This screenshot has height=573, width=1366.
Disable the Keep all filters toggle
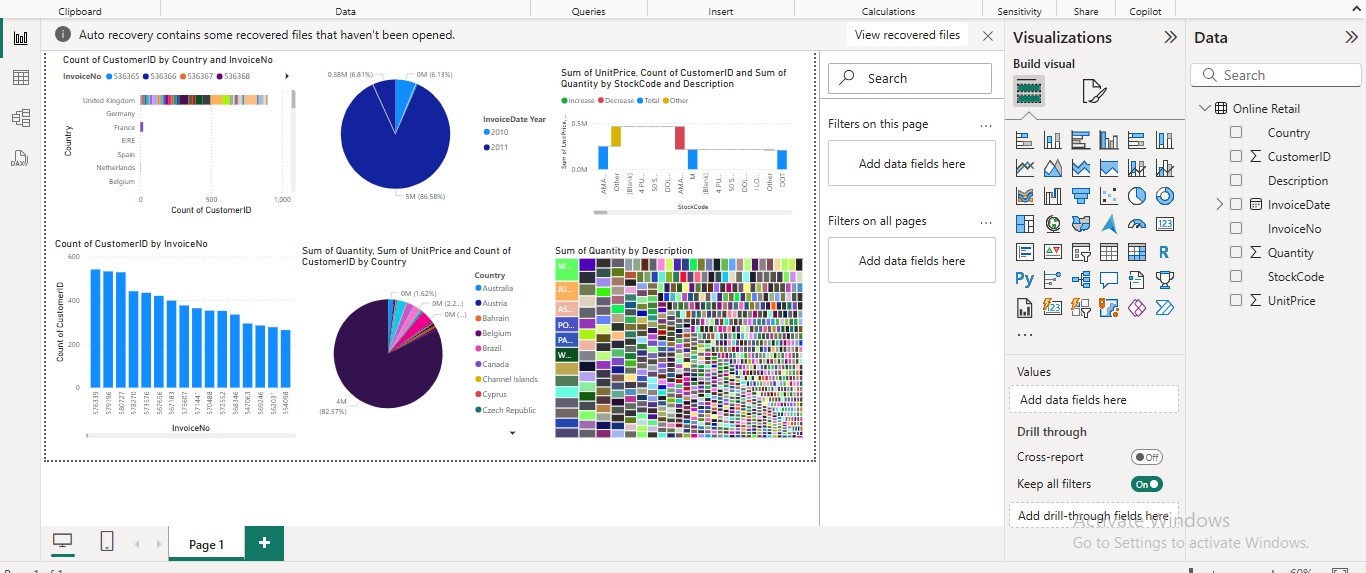pyautogui.click(x=1146, y=484)
